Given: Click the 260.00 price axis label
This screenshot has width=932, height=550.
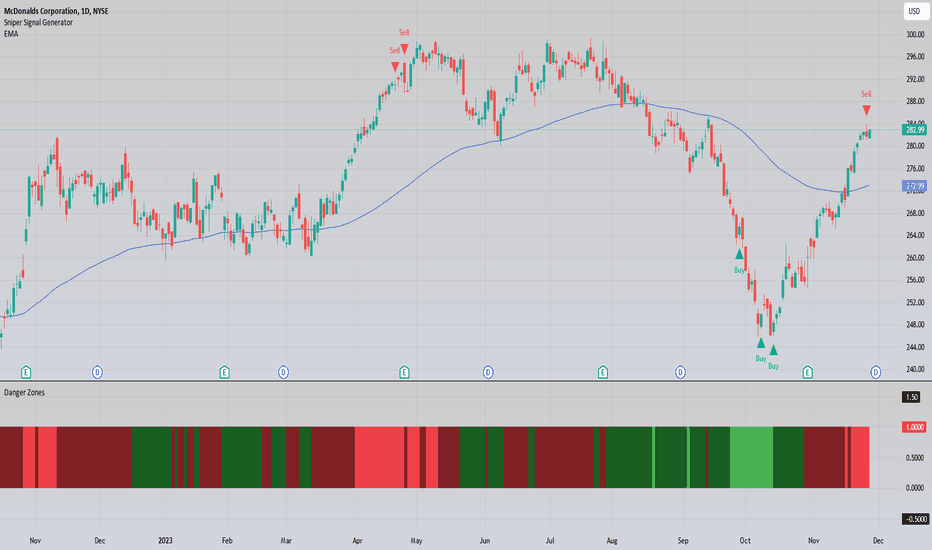Looking at the screenshot, I should (x=915, y=257).
